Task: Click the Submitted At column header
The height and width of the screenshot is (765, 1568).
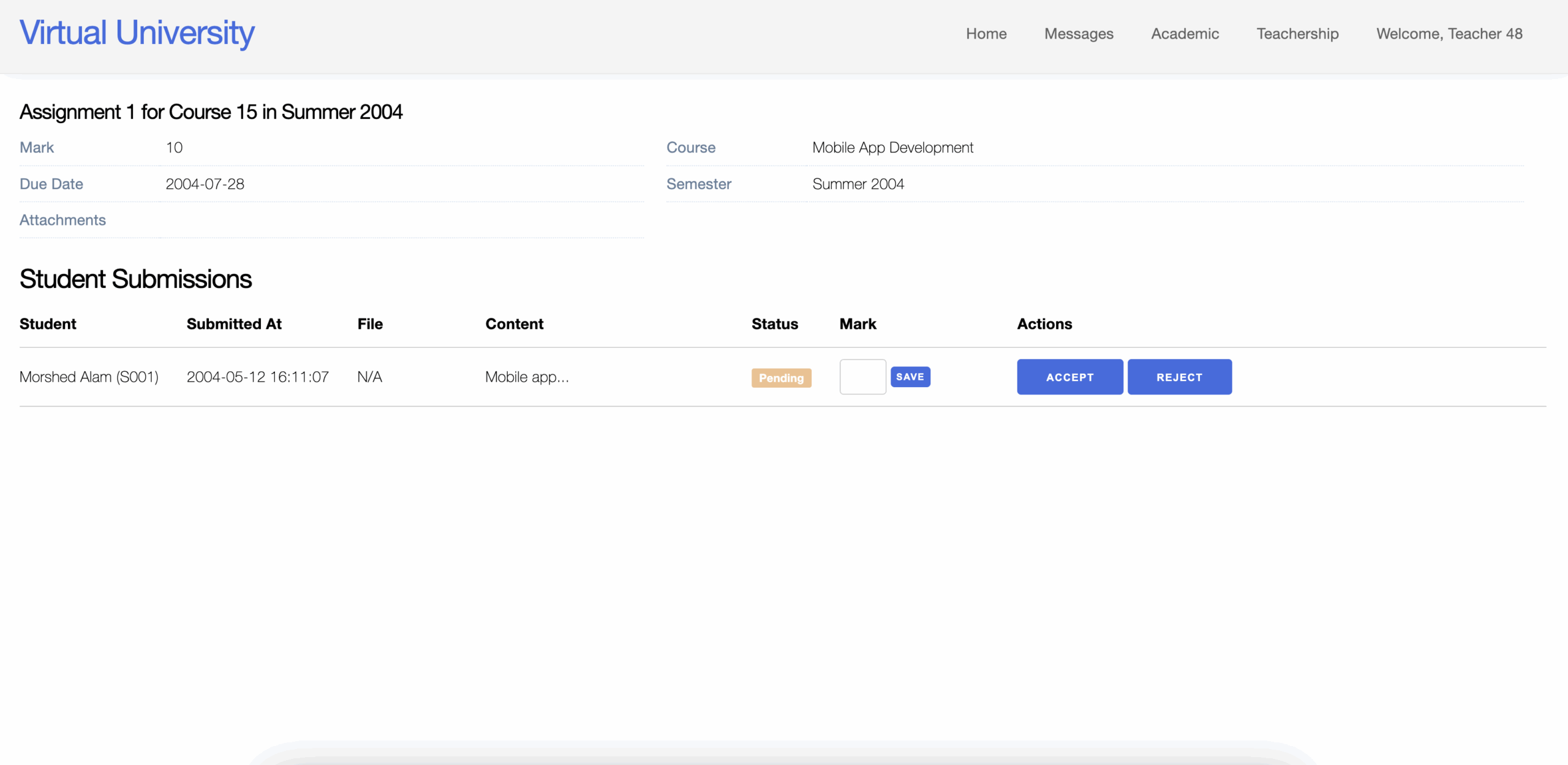Action: point(234,324)
